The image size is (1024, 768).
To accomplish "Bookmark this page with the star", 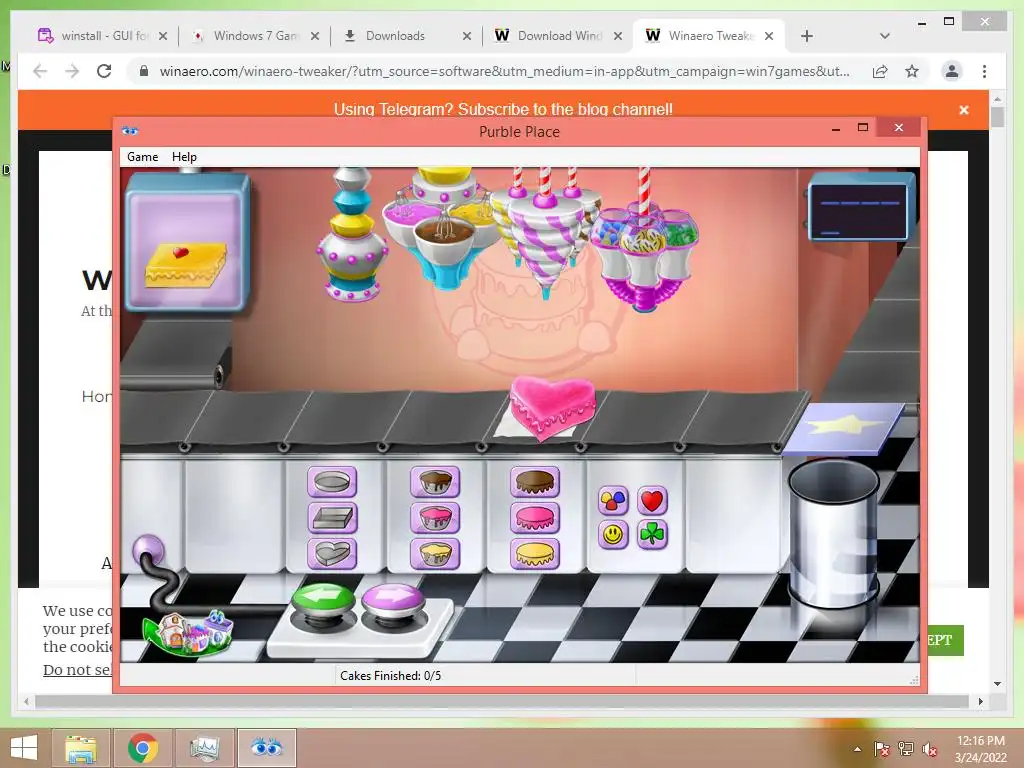I will coord(912,71).
